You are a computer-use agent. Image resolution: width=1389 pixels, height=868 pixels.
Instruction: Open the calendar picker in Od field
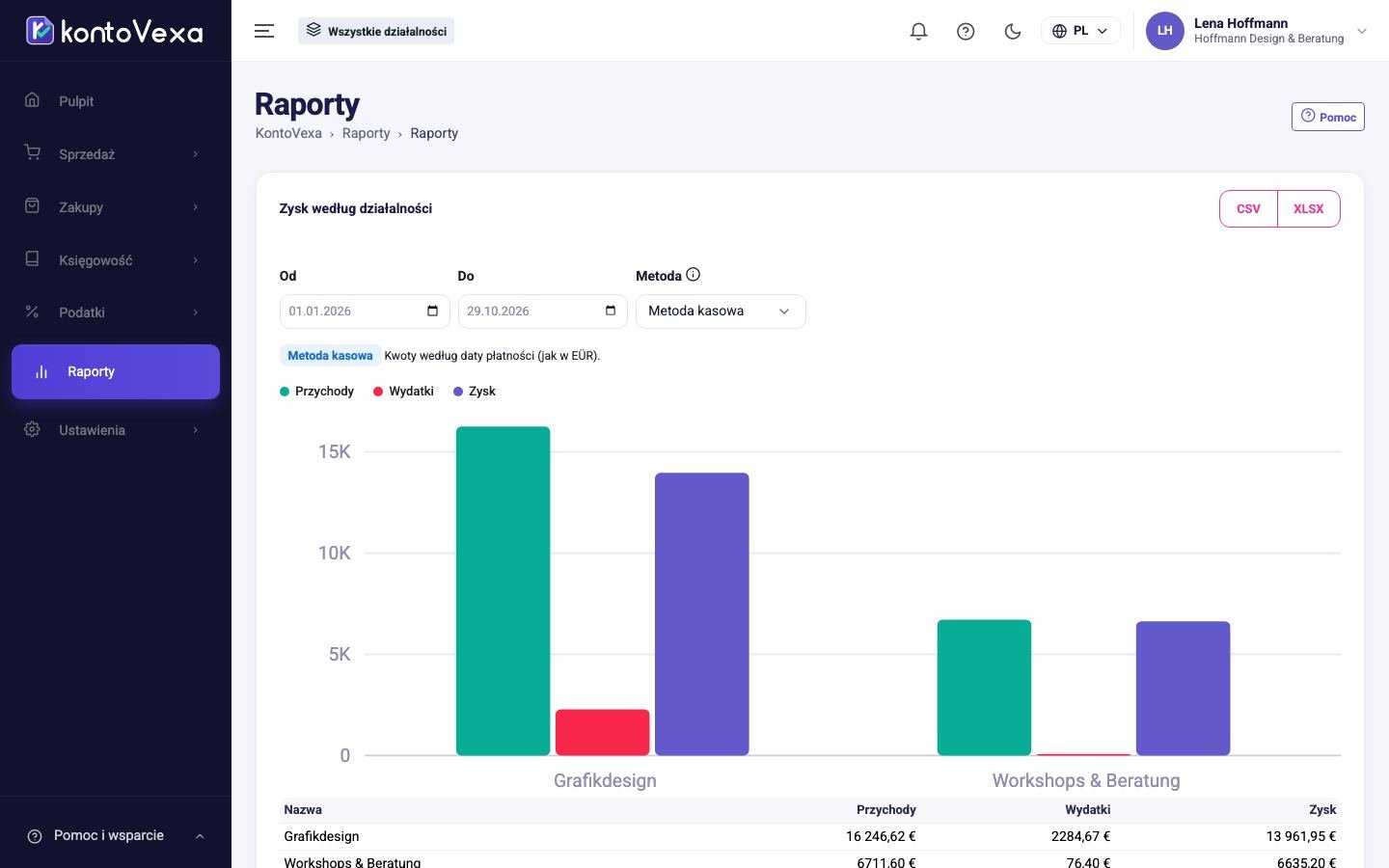pos(432,311)
